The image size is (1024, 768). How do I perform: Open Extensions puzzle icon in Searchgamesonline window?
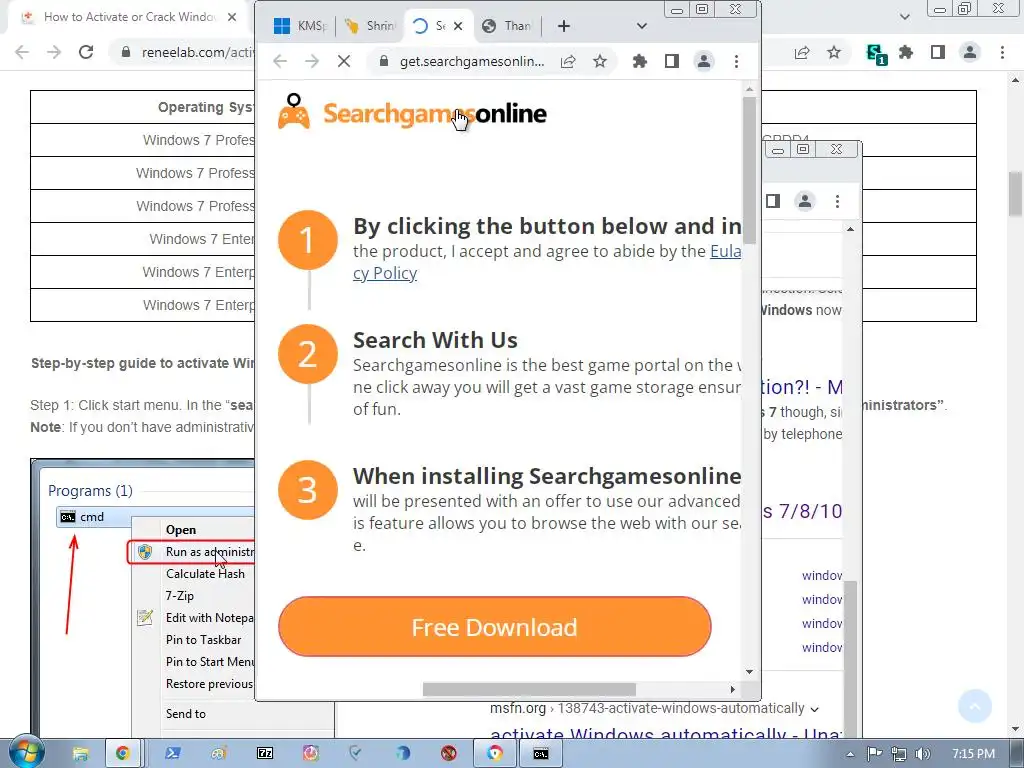(640, 61)
